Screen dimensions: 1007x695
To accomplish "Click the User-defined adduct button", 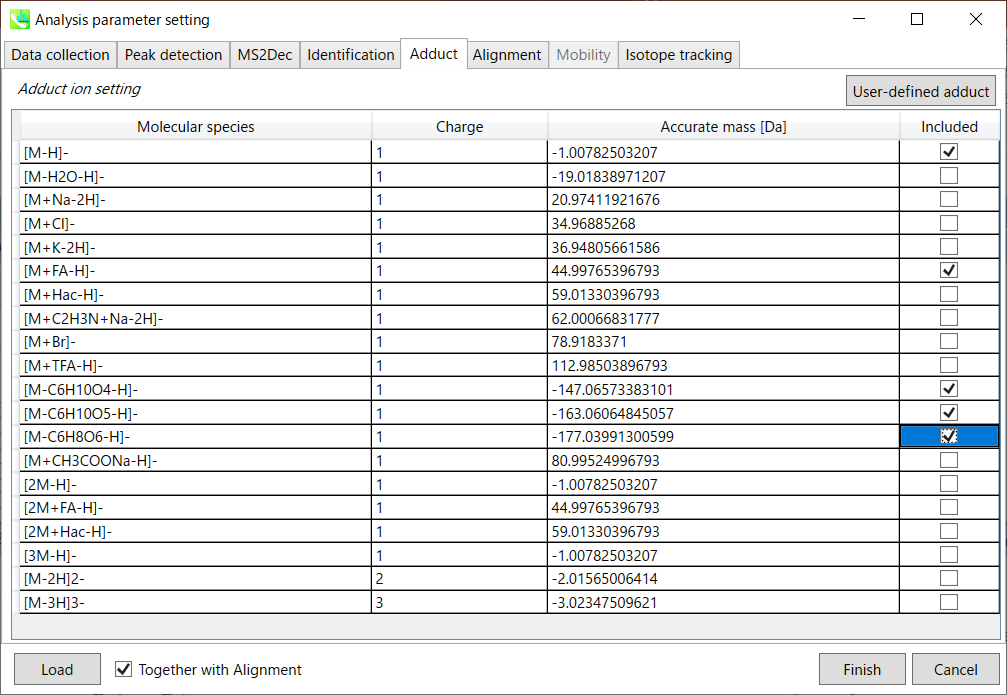I will pos(920,92).
